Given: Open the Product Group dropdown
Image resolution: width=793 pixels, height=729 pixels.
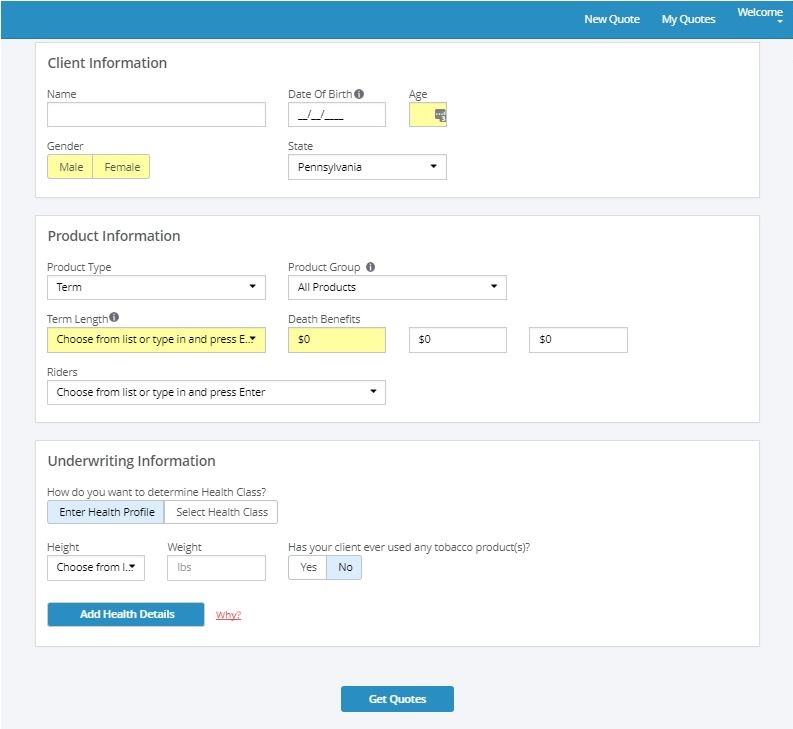Looking at the screenshot, I should (x=397, y=287).
